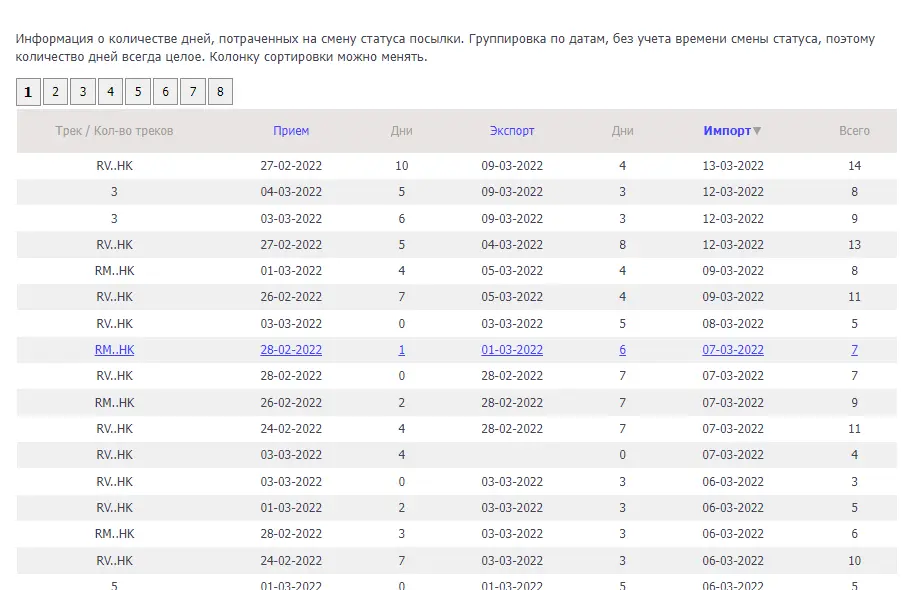Go to page 2 of results

pyautogui.click(x=56, y=91)
